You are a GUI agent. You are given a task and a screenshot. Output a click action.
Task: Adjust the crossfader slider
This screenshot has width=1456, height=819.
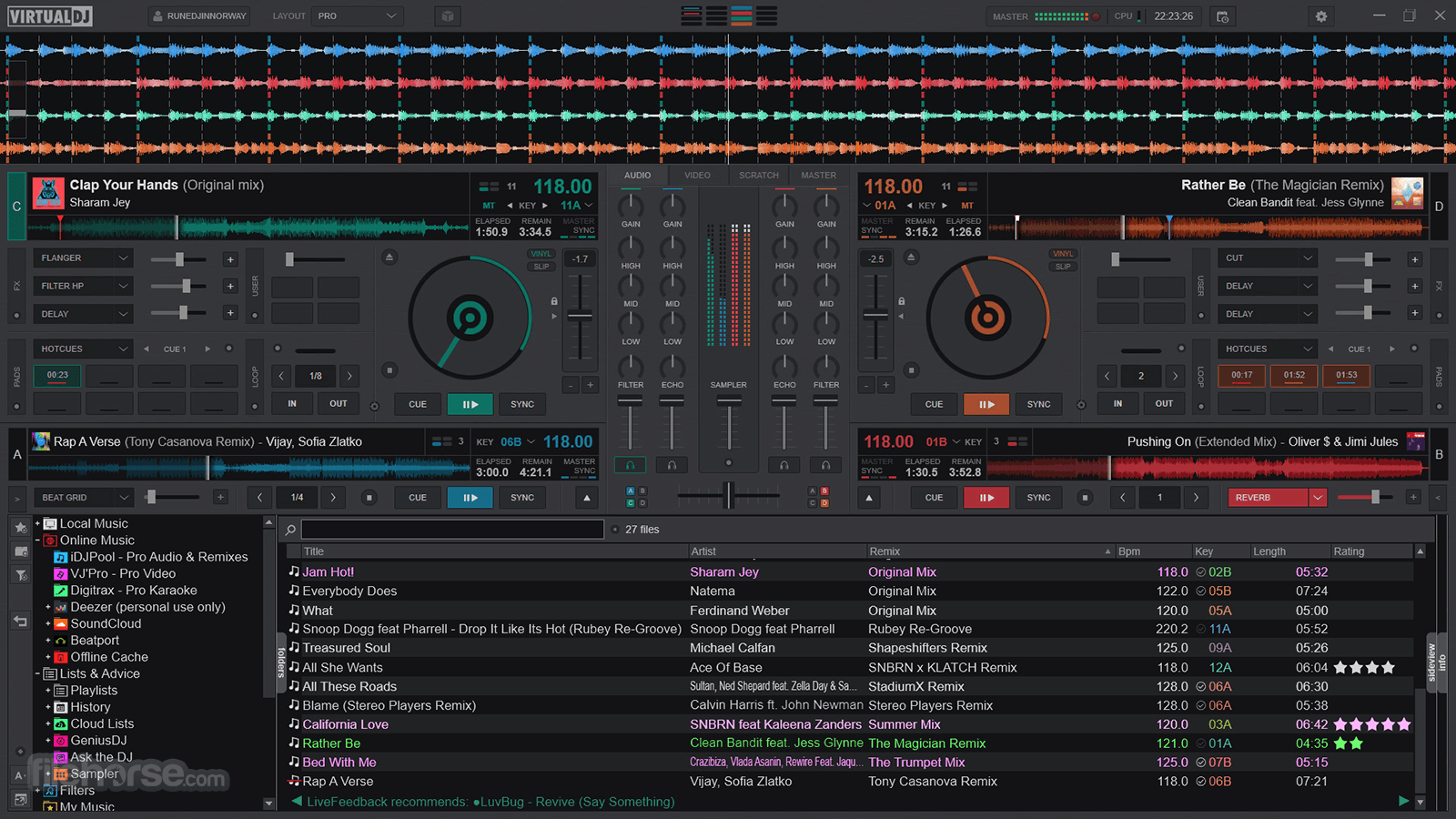coord(728,496)
